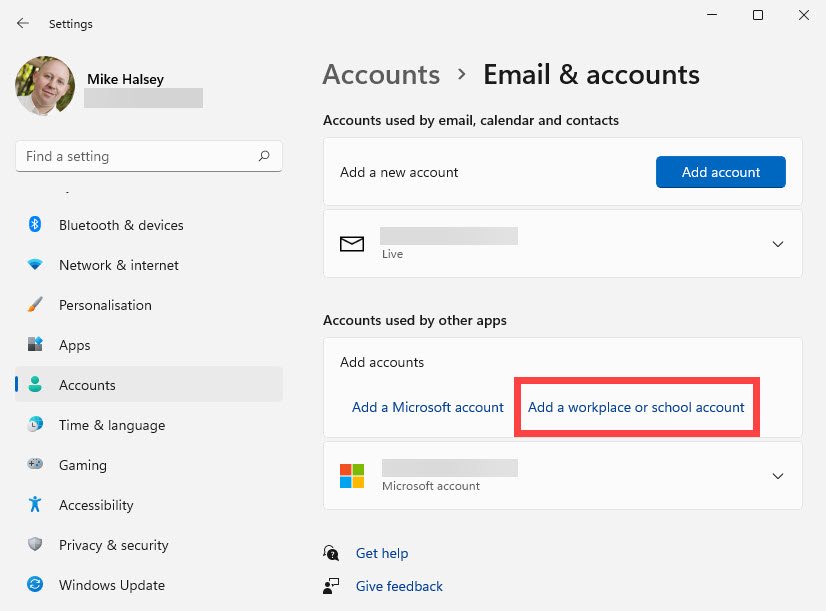The image size is (826, 611).
Task: Focus the Find a setting search box
Action: [149, 156]
